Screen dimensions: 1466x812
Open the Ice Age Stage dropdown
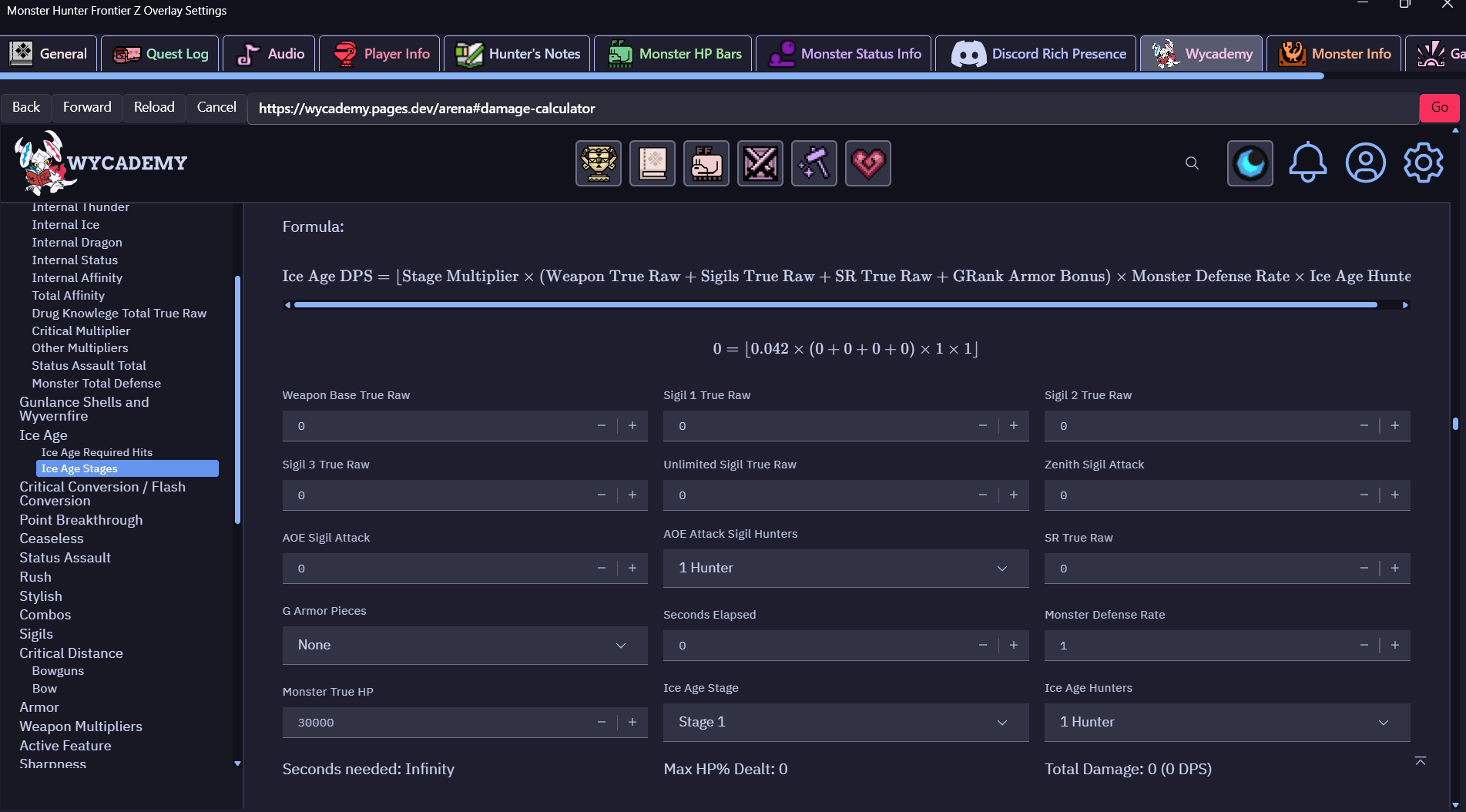pos(846,722)
